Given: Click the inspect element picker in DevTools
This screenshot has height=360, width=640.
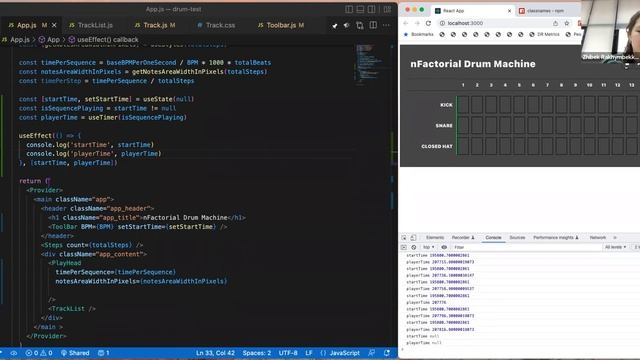Looking at the screenshot, I should [404, 238].
